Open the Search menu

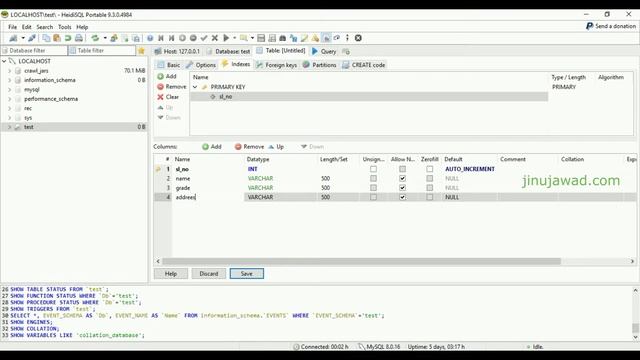tap(44, 27)
